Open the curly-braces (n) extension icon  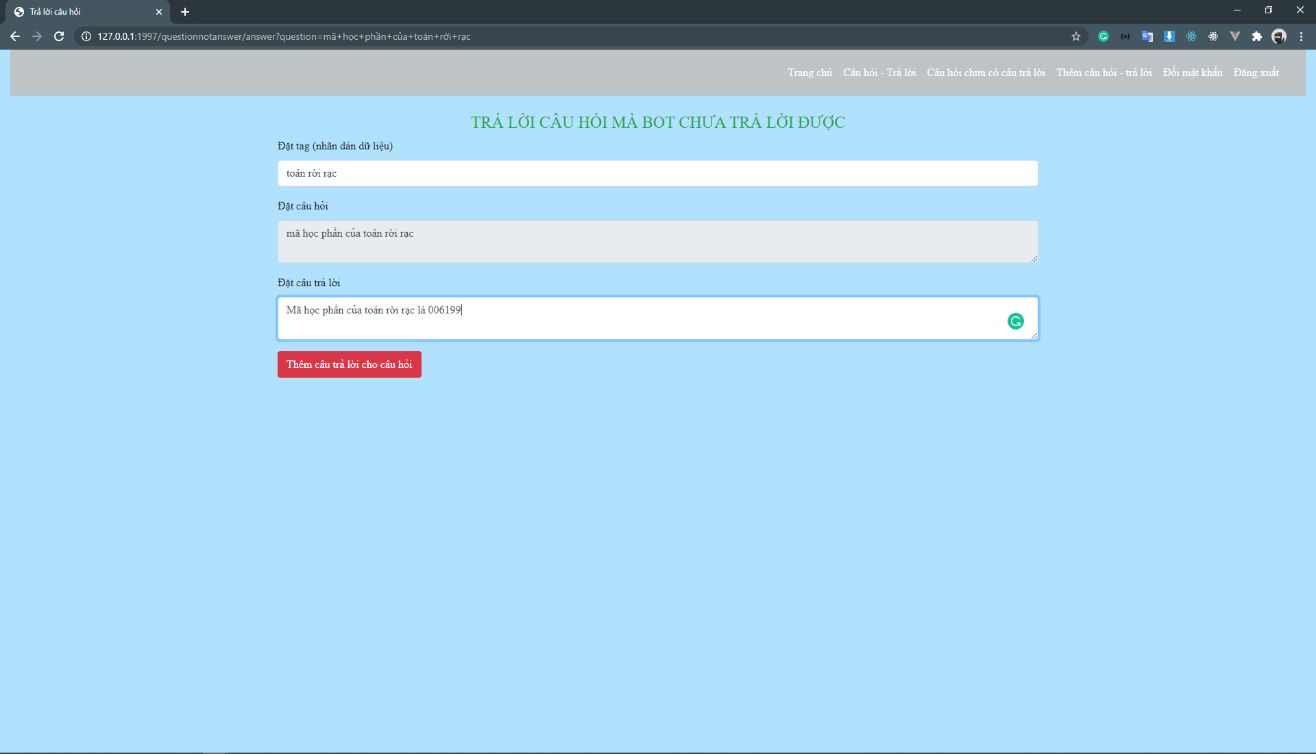[1125, 36]
